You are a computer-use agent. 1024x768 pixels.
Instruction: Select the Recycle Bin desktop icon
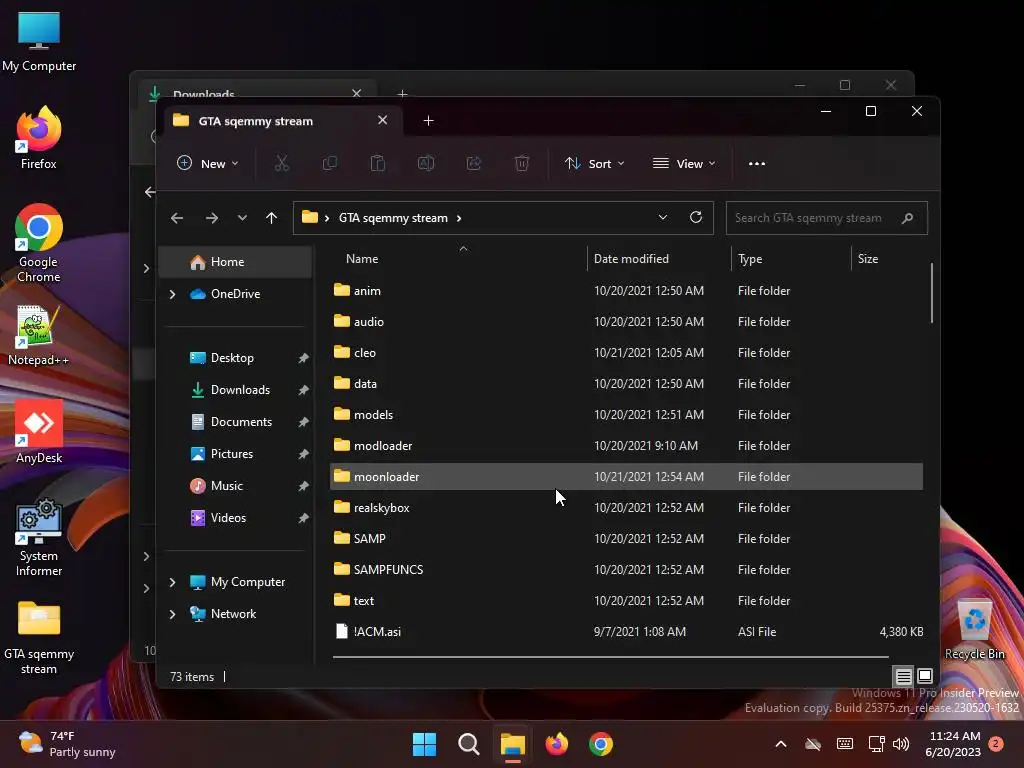(x=974, y=630)
